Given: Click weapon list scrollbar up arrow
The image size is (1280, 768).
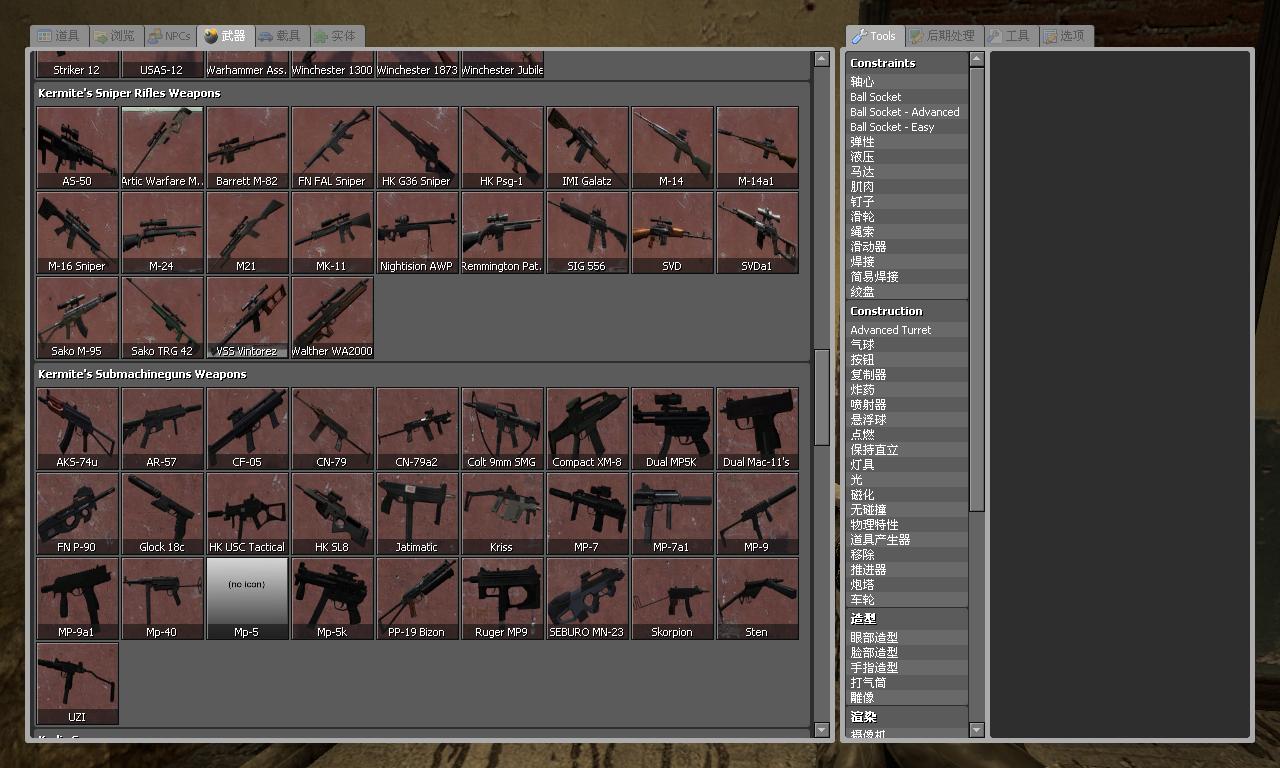Looking at the screenshot, I should [x=822, y=59].
